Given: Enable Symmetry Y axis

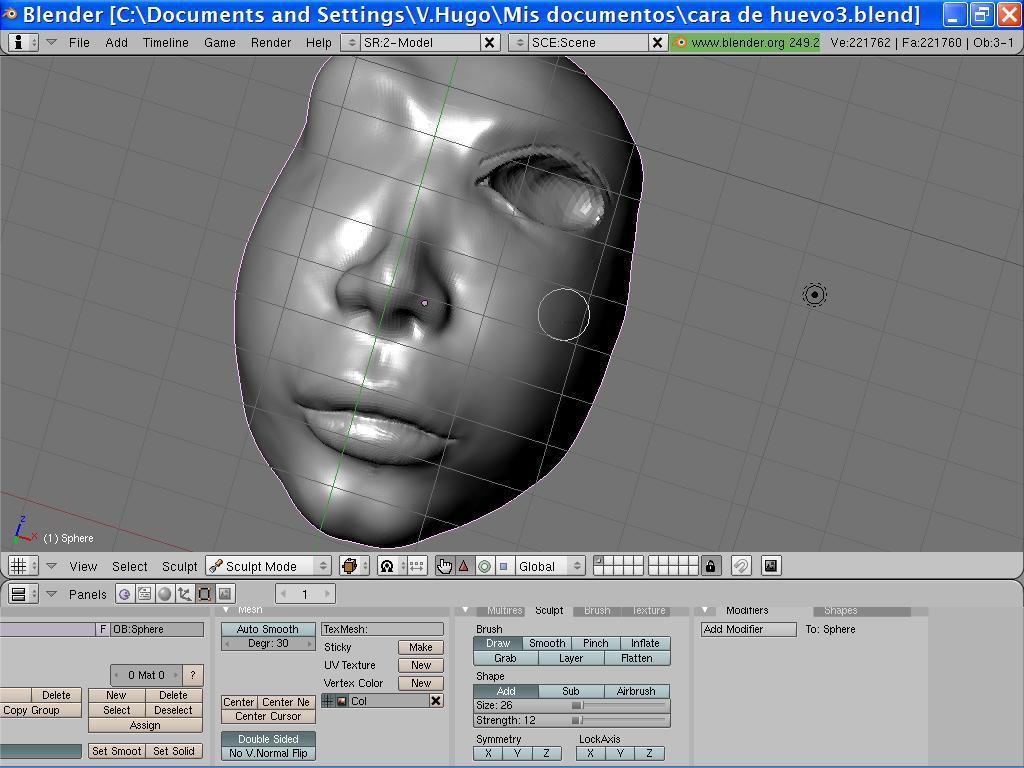Looking at the screenshot, I should (517, 753).
